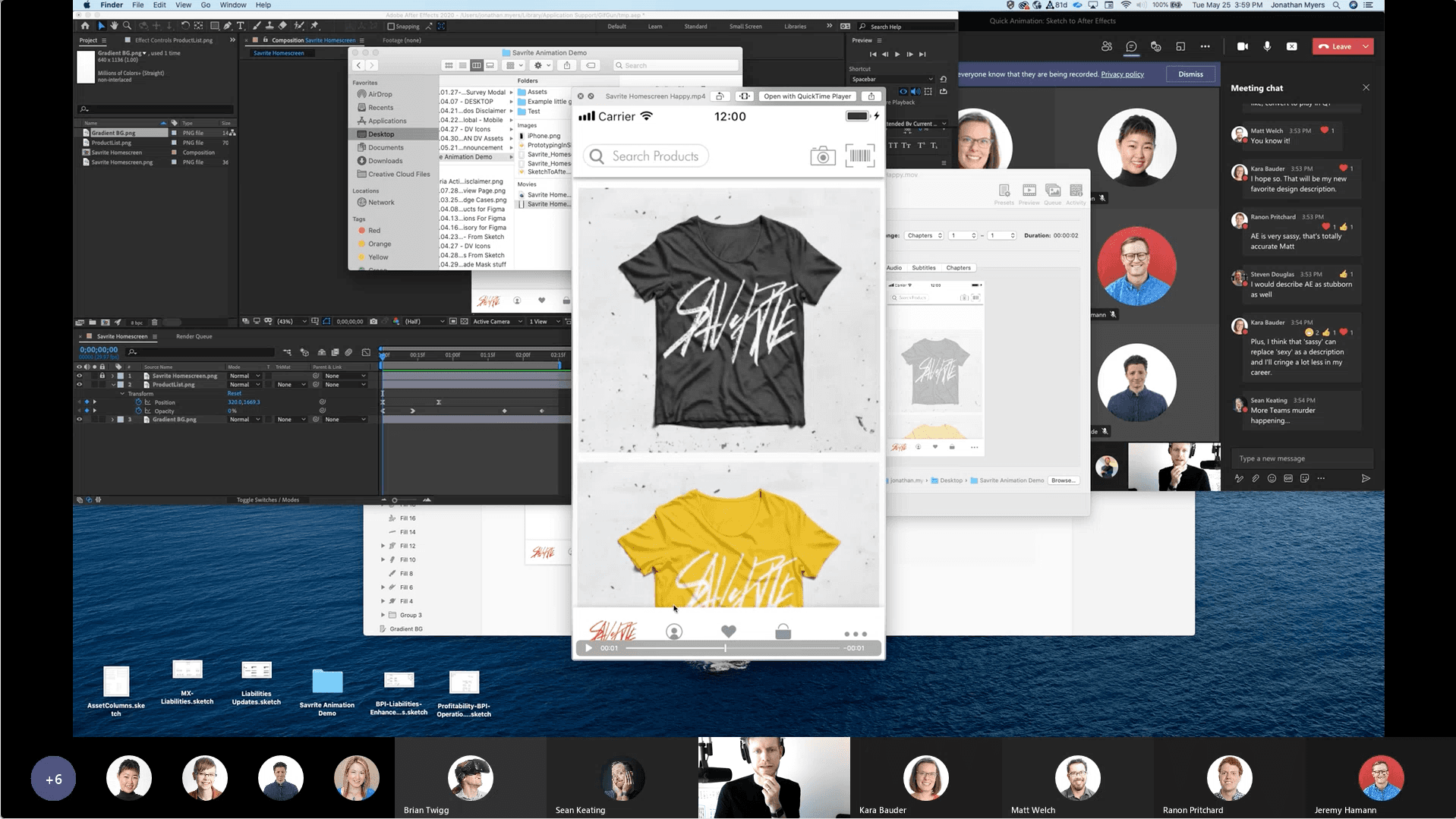This screenshot has width=1456, height=819.
Task: Click the heart icon in Savrite tab bar
Action: [x=728, y=632]
